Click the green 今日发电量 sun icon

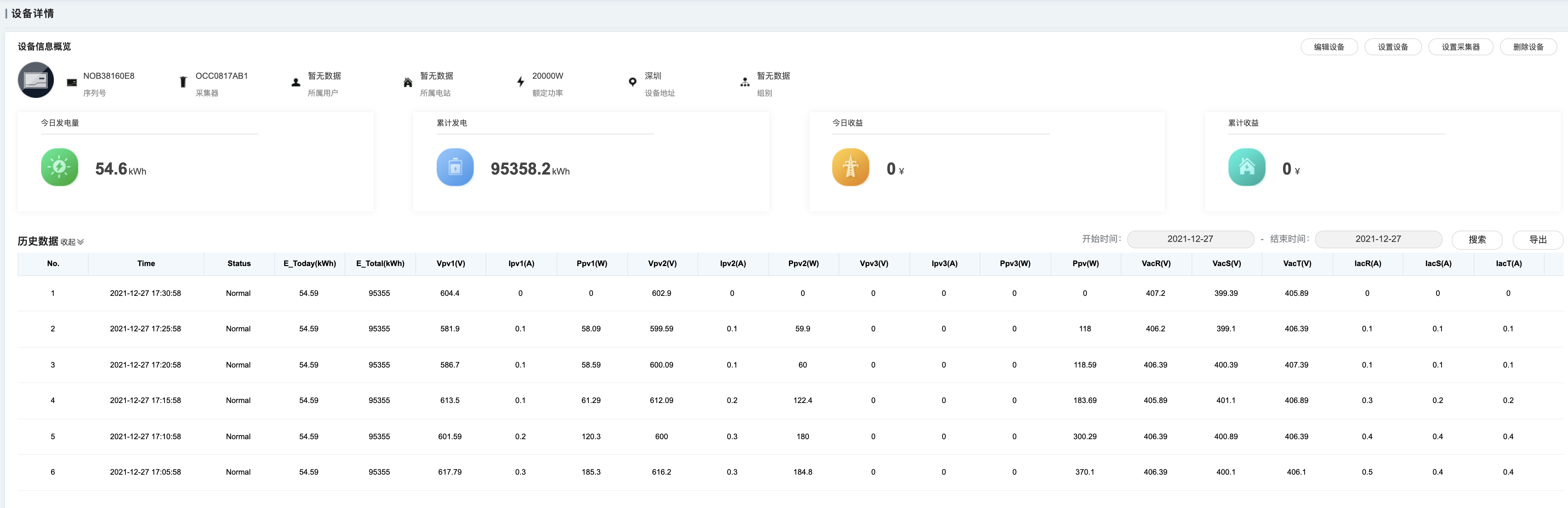click(x=60, y=167)
